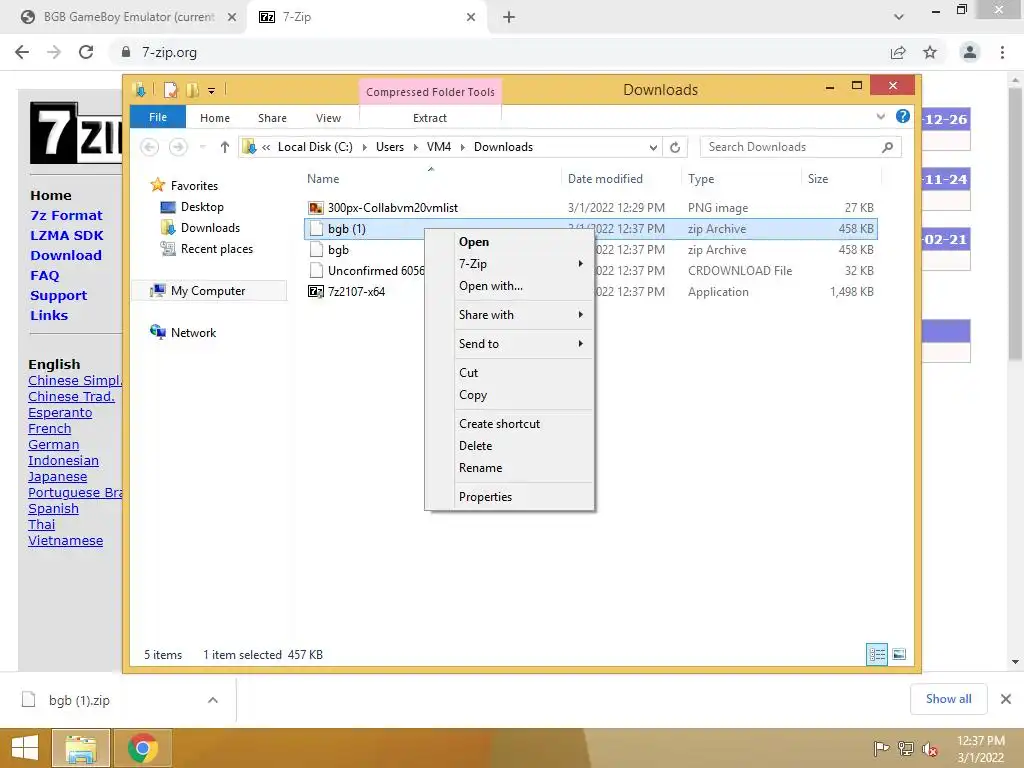Click Chrome's reload page icon
Viewport: 1024px width, 768px height.
[86, 52]
